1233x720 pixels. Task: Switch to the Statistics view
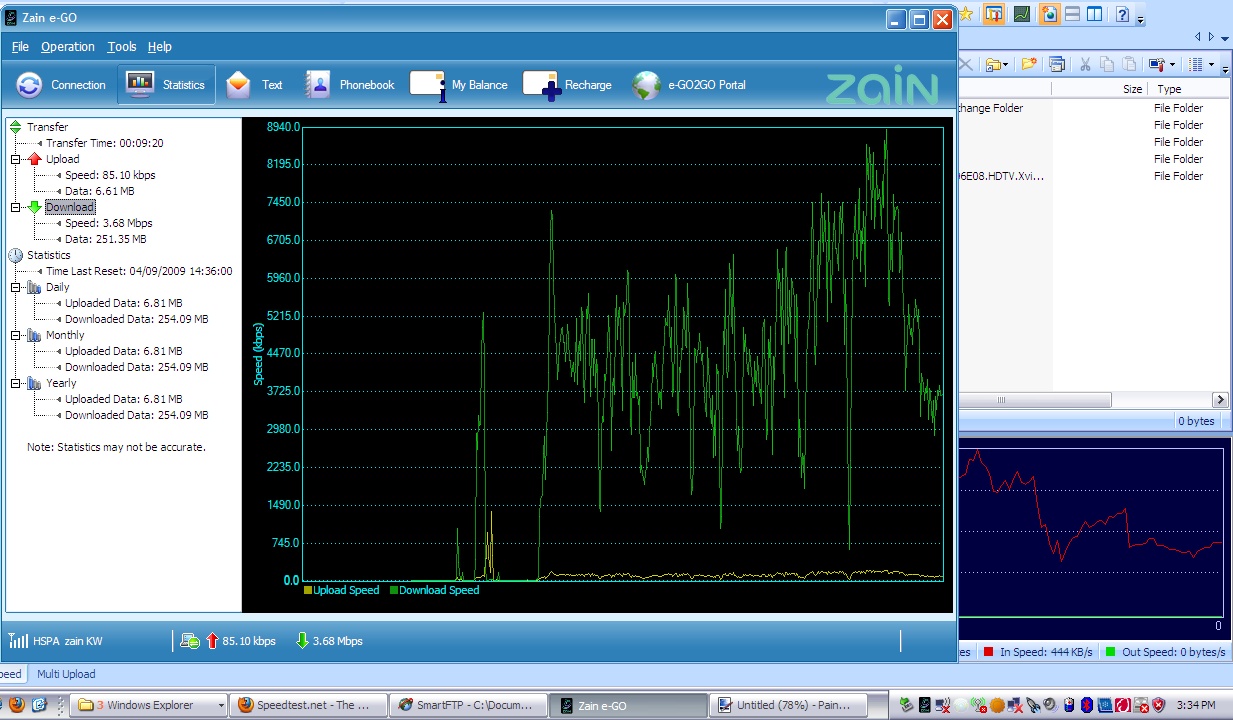(x=166, y=85)
